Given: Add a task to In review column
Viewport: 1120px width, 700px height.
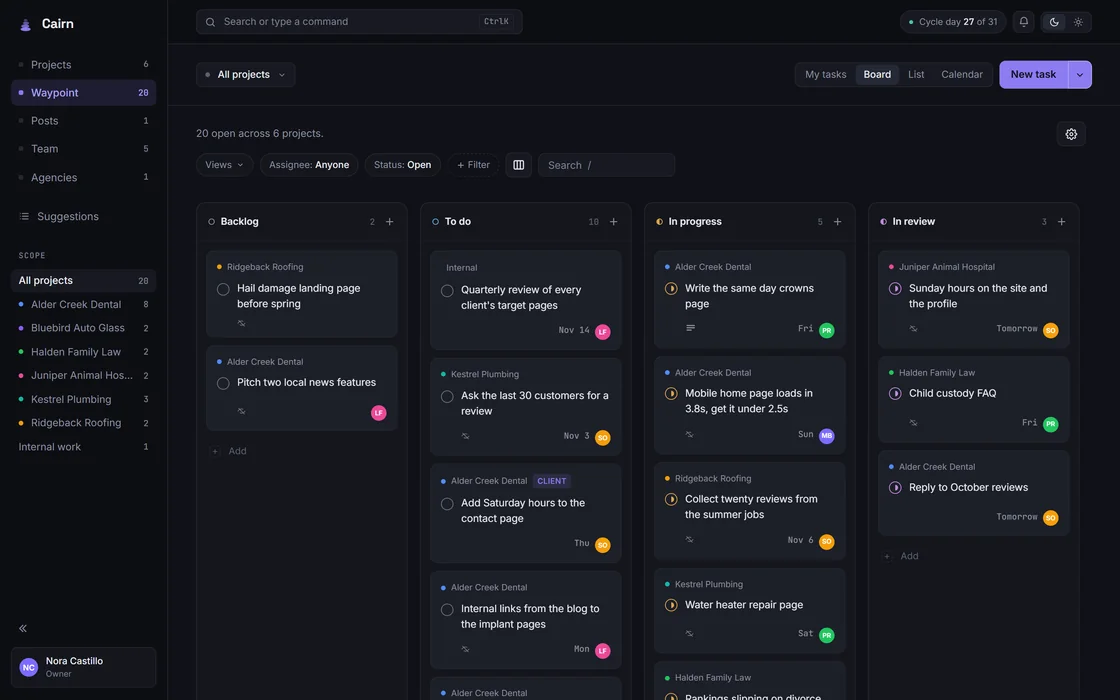Looking at the screenshot, I should pyautogui.click(x=1061, y=222).
